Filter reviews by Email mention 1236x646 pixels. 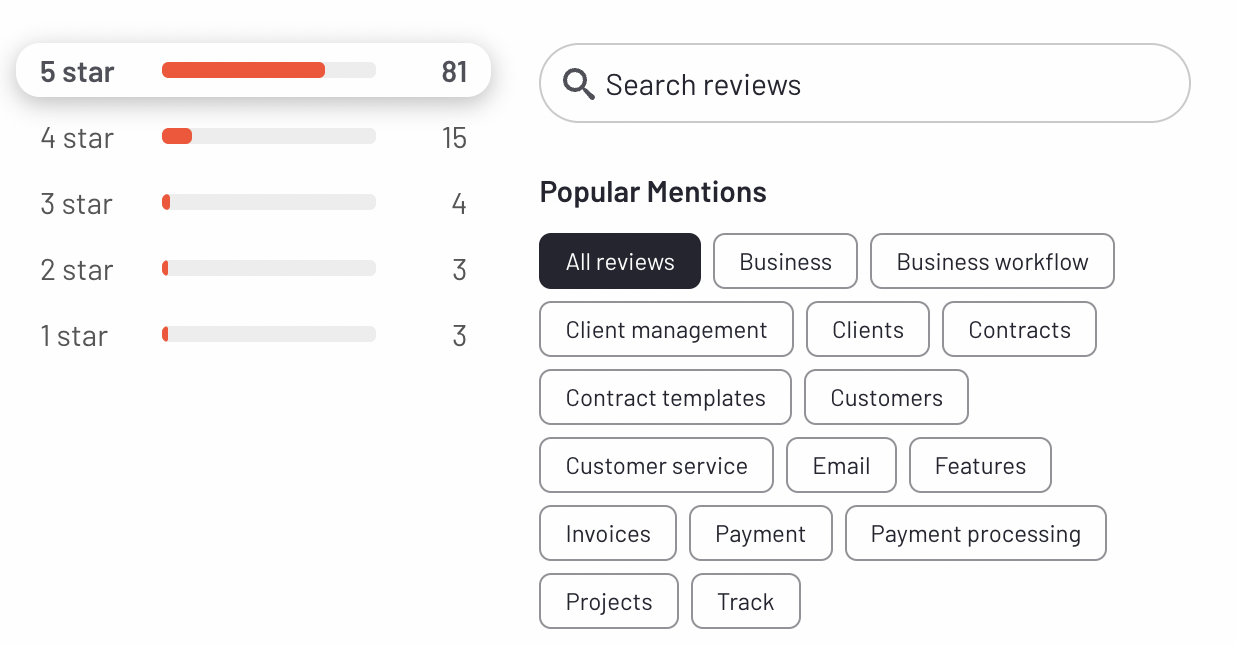pyautogui.click(x=841, y=466)
